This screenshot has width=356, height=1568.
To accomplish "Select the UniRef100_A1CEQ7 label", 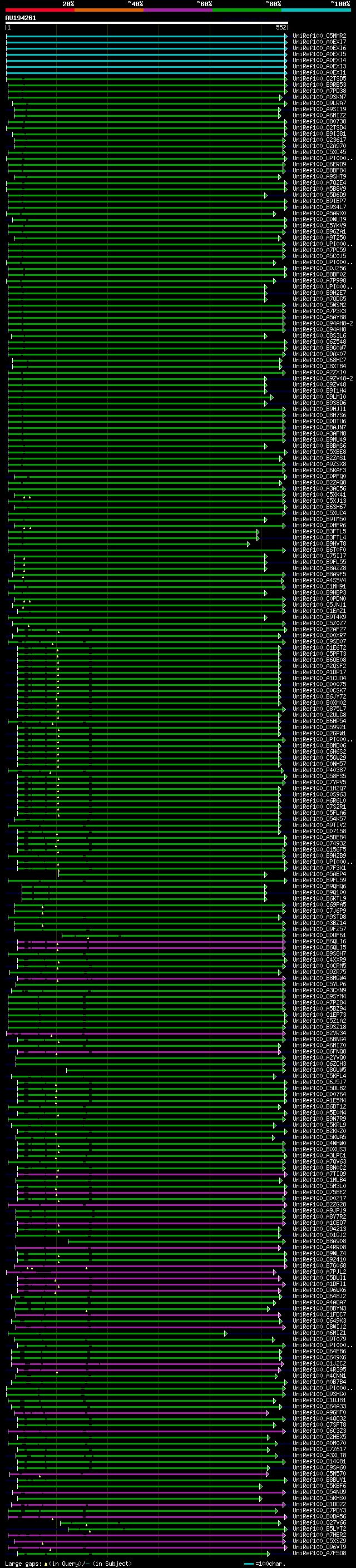I will [319, 1223].
